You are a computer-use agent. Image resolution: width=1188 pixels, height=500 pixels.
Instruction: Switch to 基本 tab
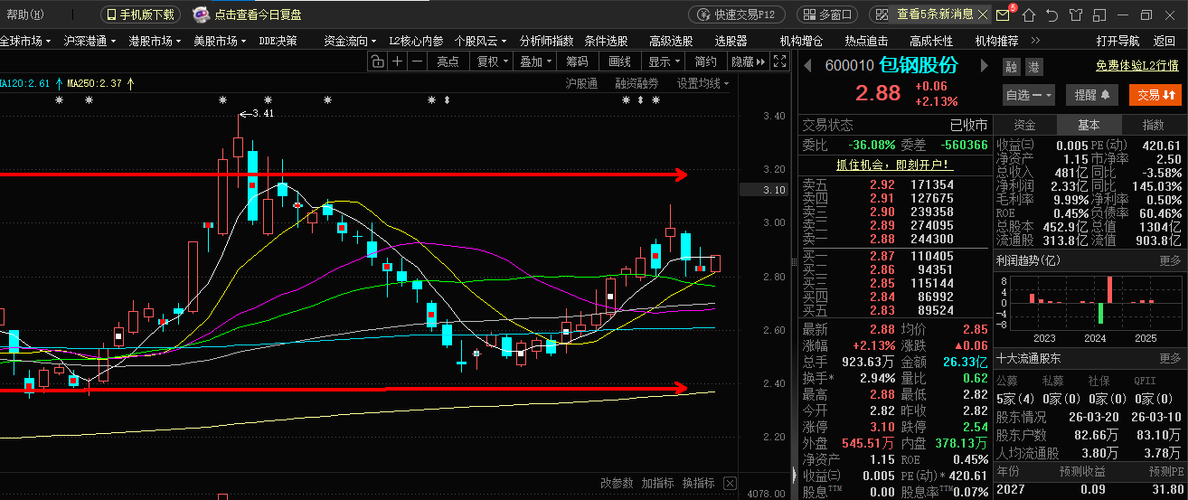coord(1090,125)
